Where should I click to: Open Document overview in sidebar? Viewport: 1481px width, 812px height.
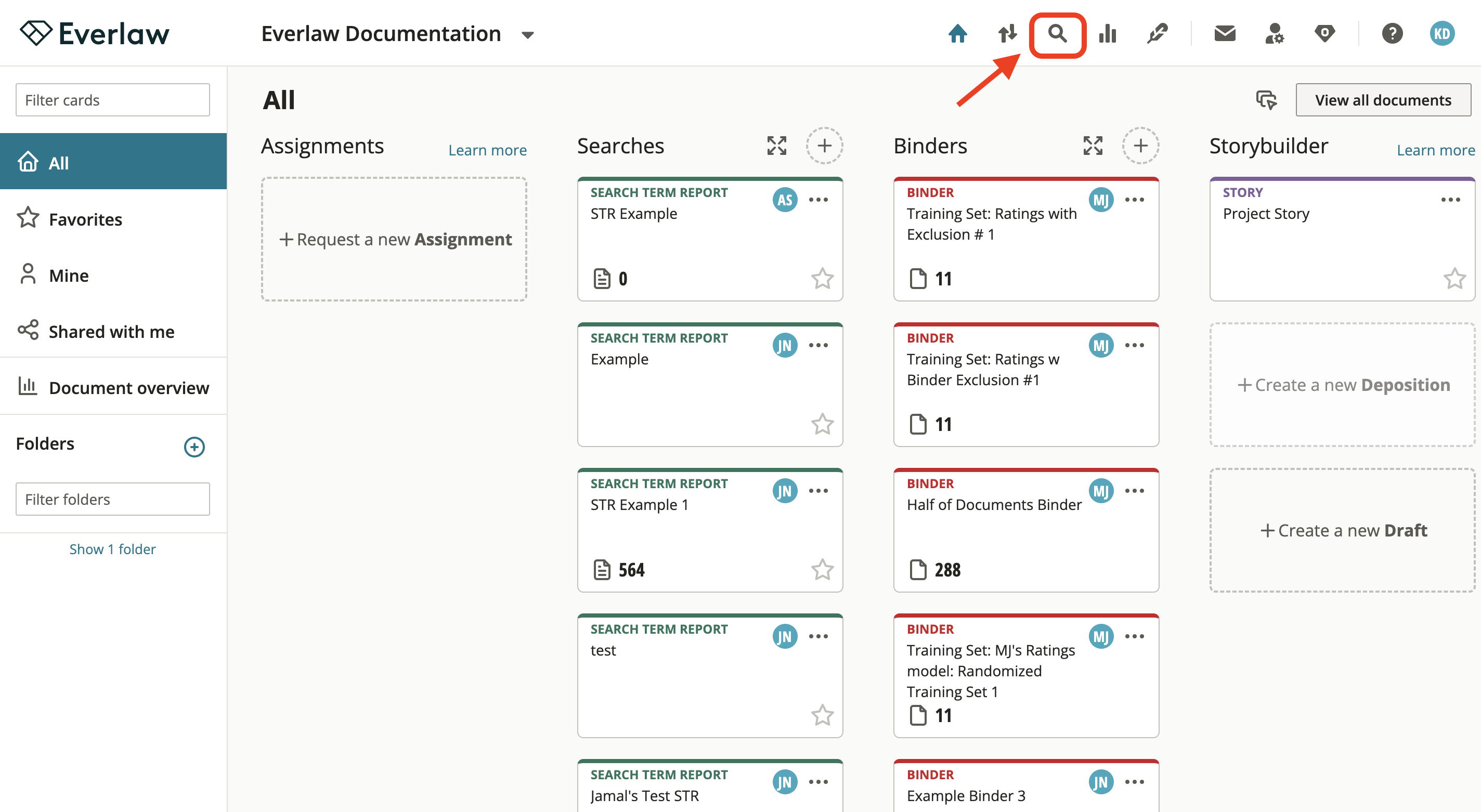(x=113, y=387)
